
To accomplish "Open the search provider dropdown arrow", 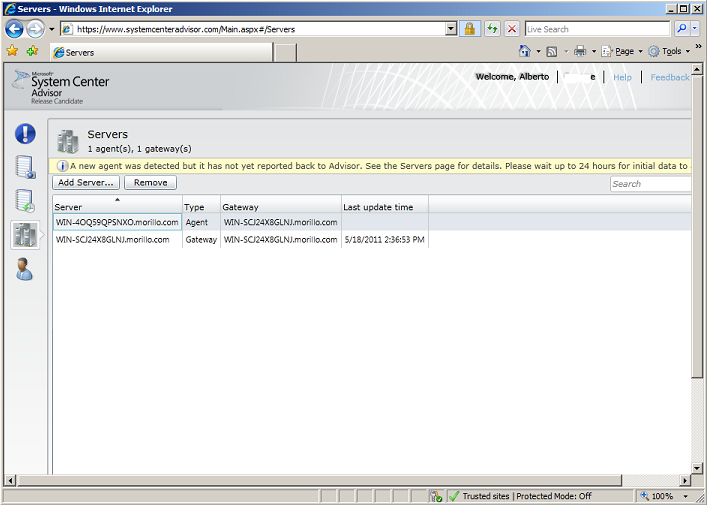I will click(695, 29).
